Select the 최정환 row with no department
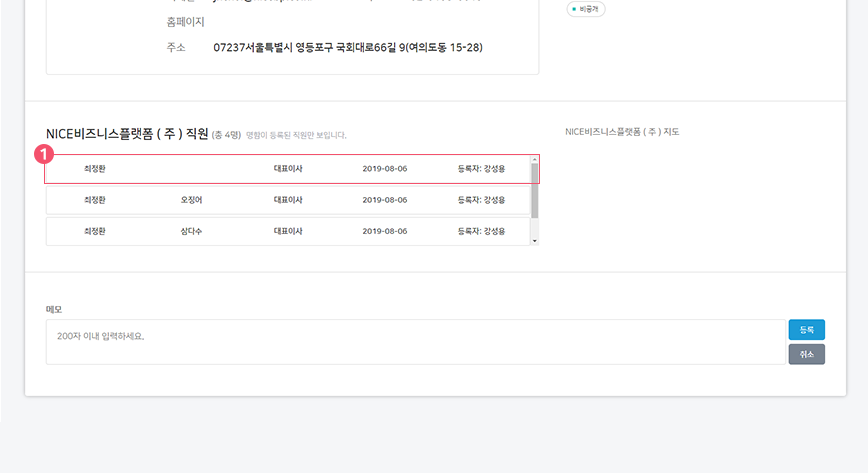 (288, 169)
